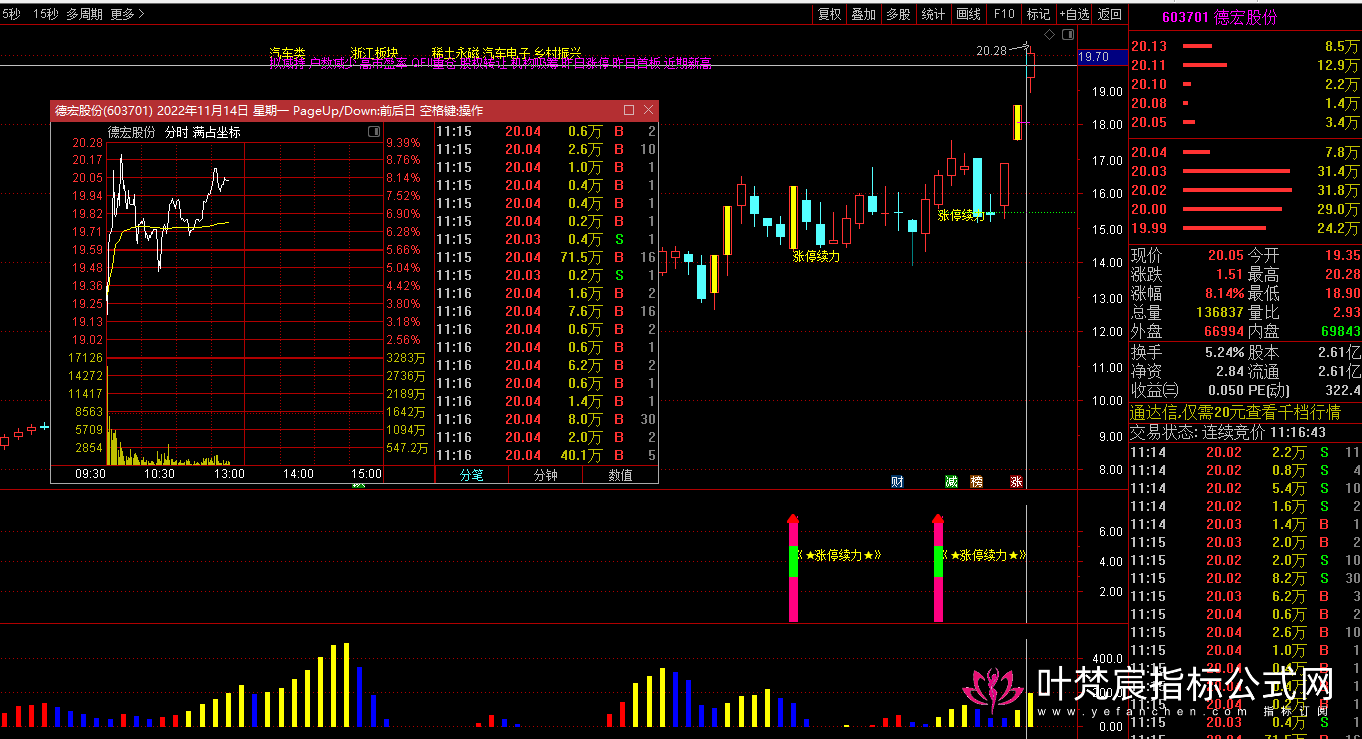
Task: Click the 20.04 buy order row
Action: point(1245,152)
